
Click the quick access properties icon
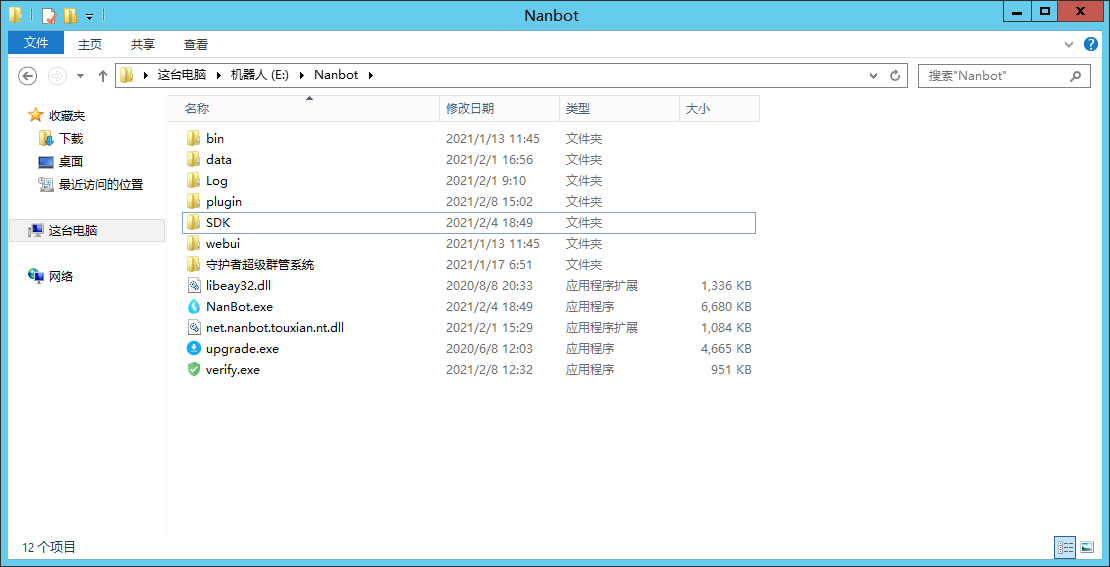point(49,15)
